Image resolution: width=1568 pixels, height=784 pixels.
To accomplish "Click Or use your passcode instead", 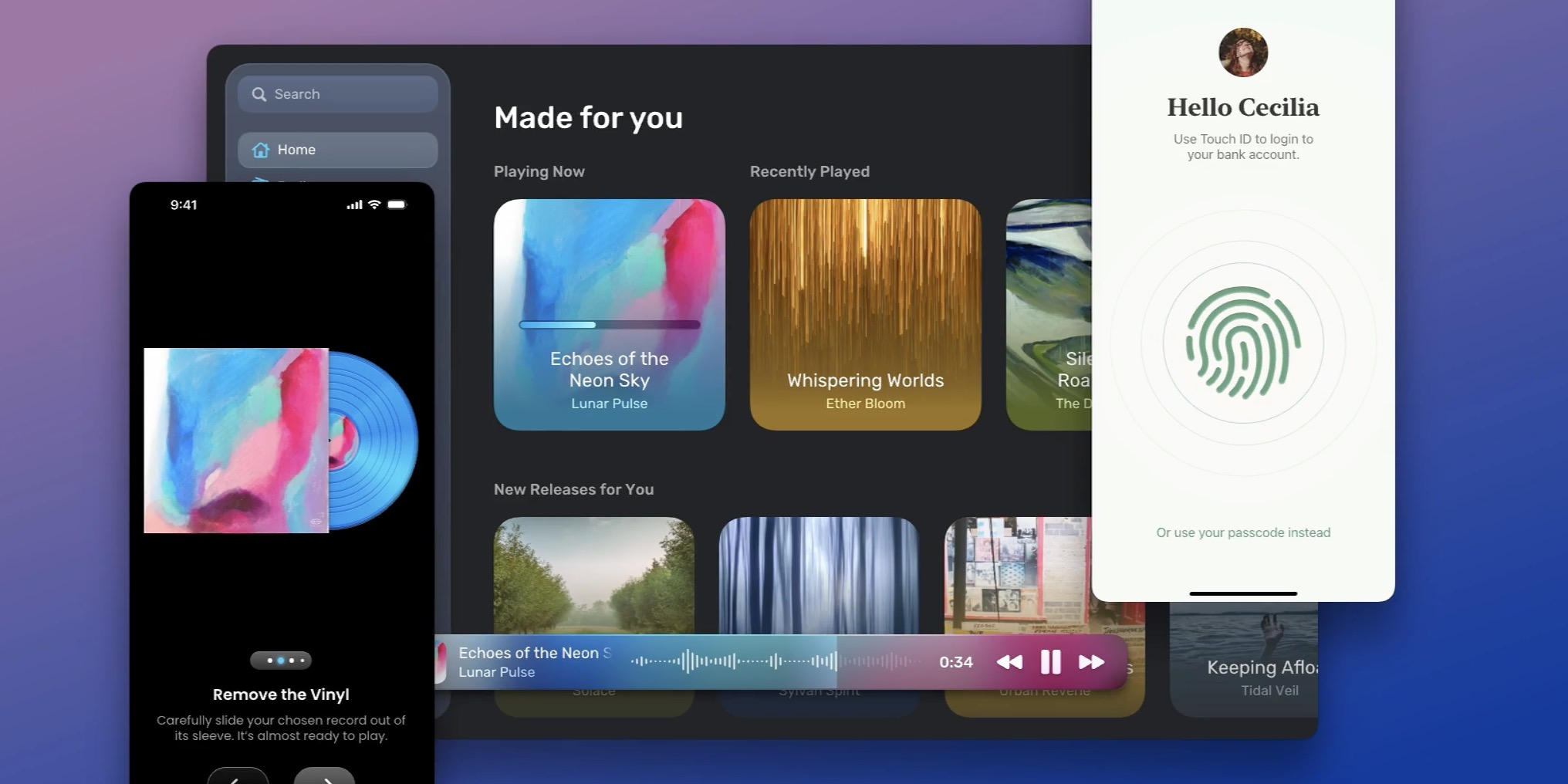I will pos(1242,532).
